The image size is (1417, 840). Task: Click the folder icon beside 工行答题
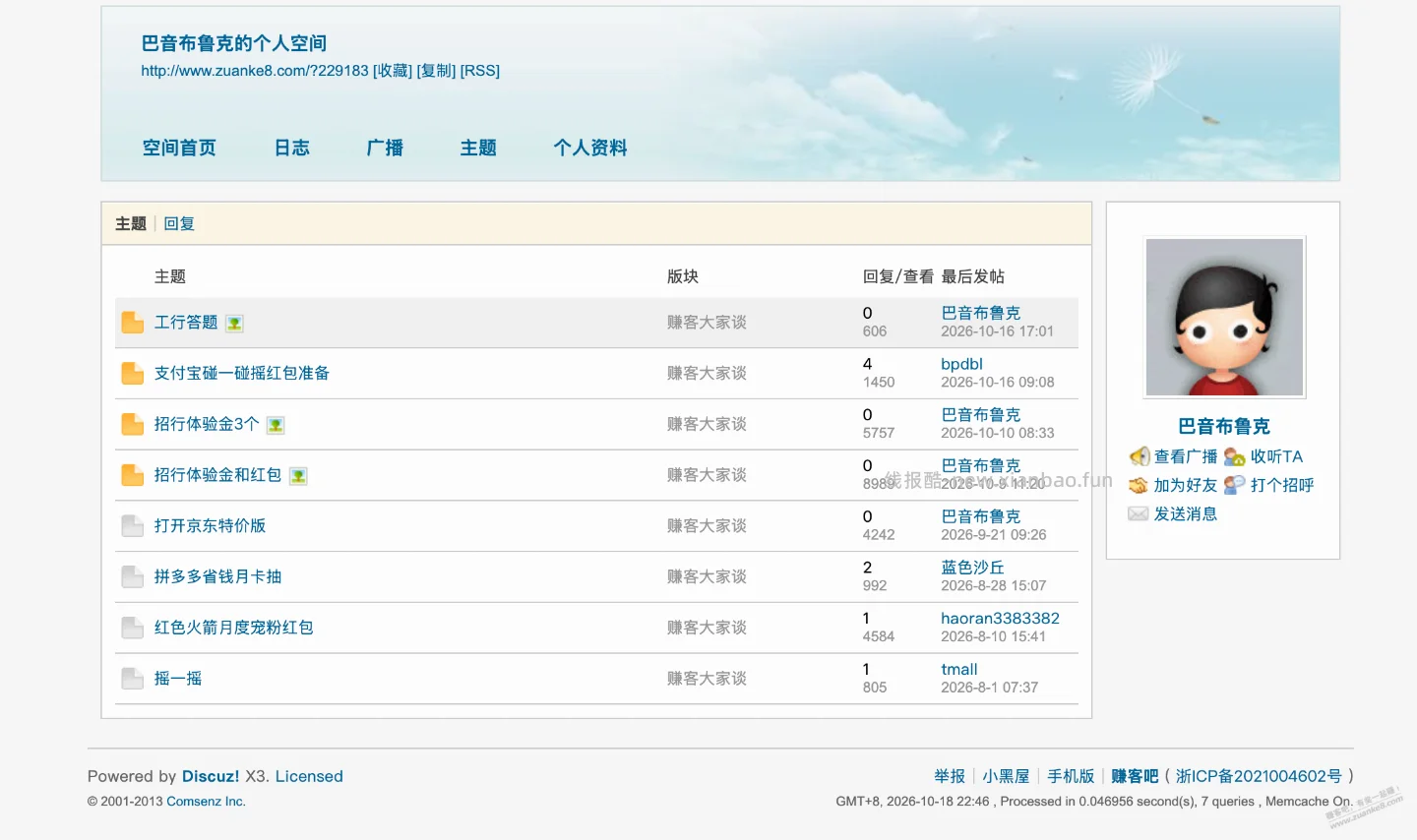coord(133,323)
